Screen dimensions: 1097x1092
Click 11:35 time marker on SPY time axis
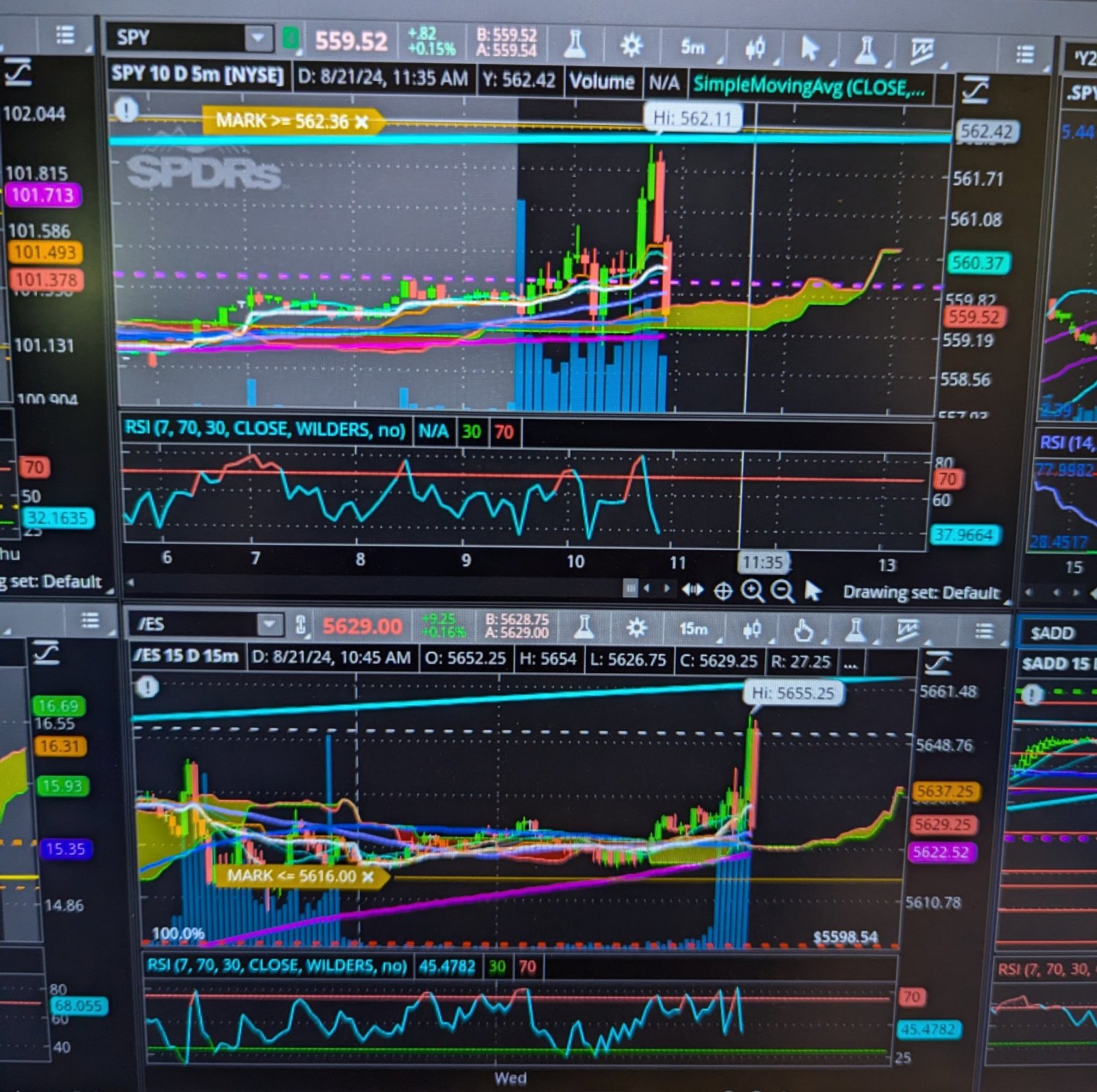coord(763,563)
